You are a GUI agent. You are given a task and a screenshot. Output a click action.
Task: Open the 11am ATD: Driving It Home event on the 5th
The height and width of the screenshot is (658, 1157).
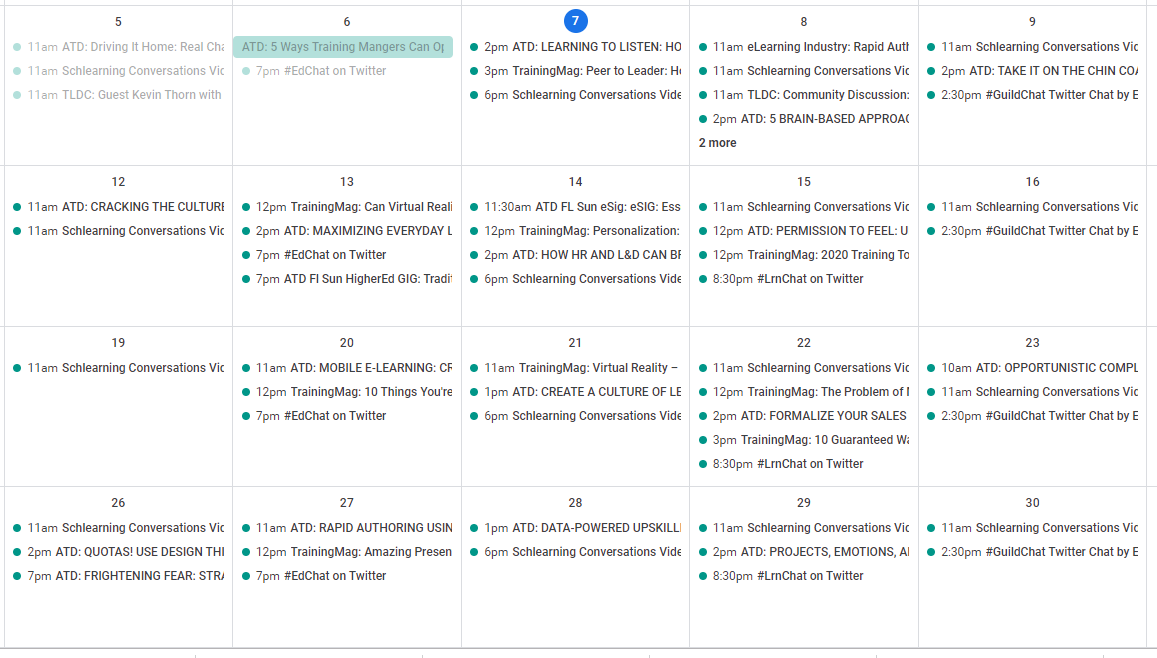pyautogui.click(x=118, y=47)
